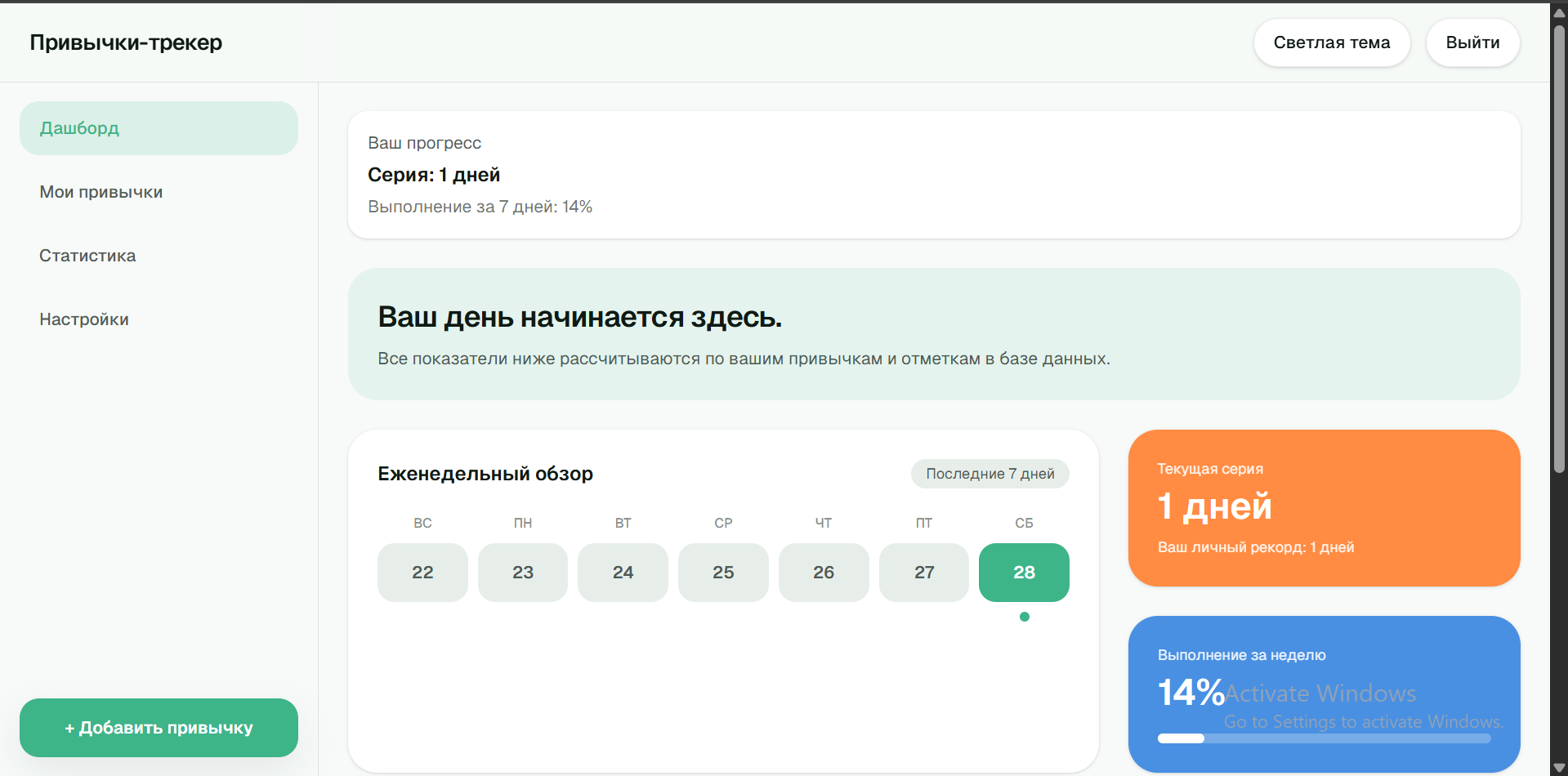Image resolution: width=1568 pixels, height=776 pixels.
Task: Click the day 27 tile
Action: pyautogui.click(x=924, y=573)
